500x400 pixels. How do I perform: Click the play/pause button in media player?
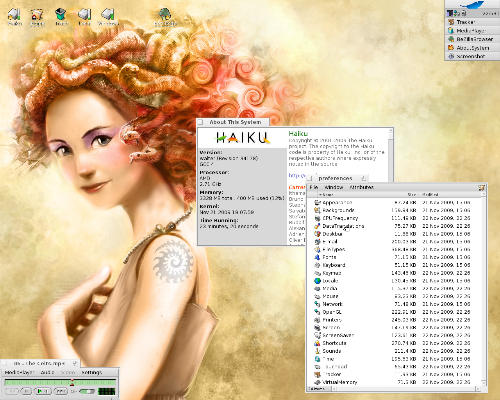(43, 391)
